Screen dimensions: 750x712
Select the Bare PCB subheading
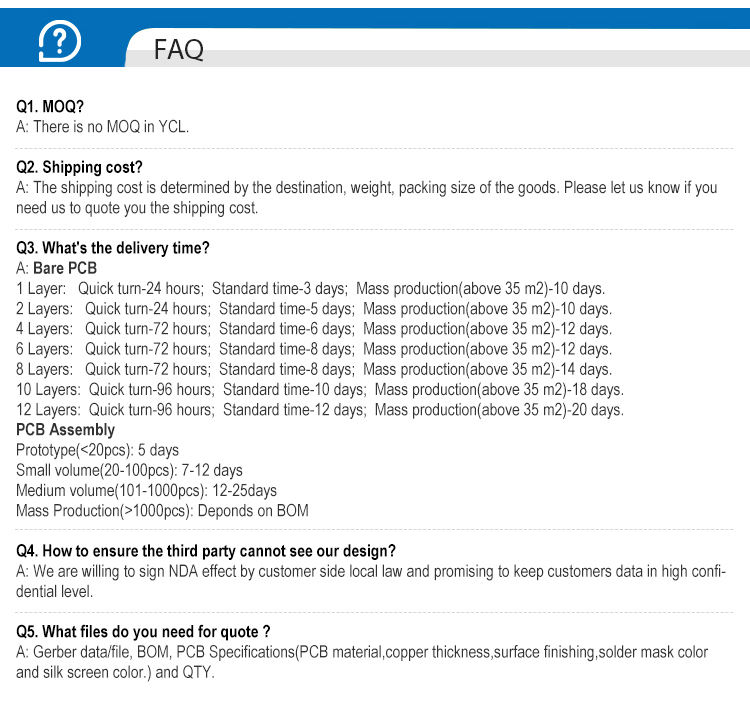click(x=65, y=268)
